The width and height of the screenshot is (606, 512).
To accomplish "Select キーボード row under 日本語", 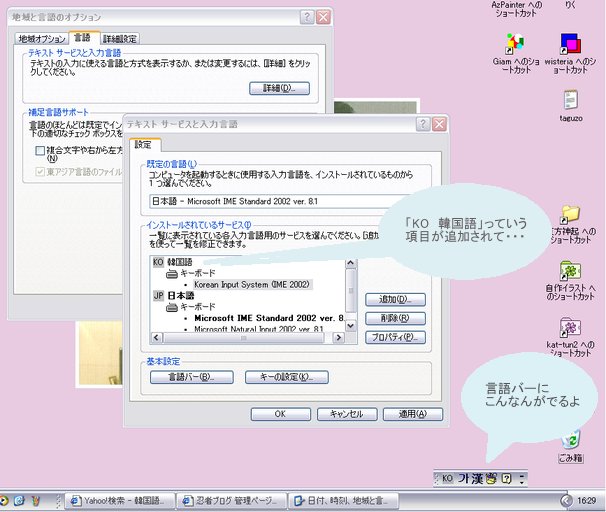I will [x=197, y=307].
